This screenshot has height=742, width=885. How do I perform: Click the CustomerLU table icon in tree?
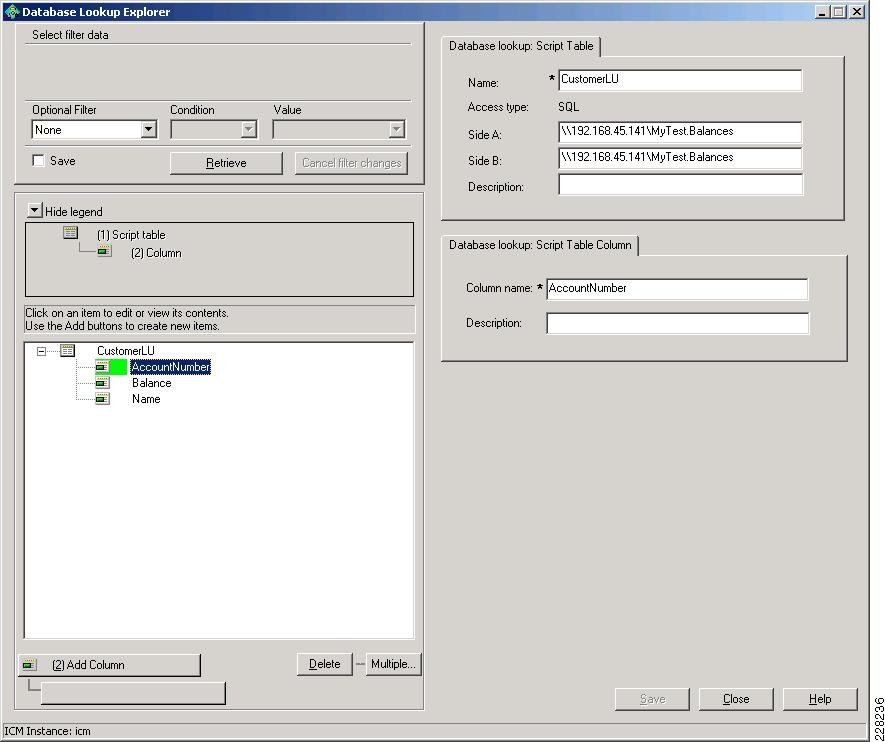(67, 351)
